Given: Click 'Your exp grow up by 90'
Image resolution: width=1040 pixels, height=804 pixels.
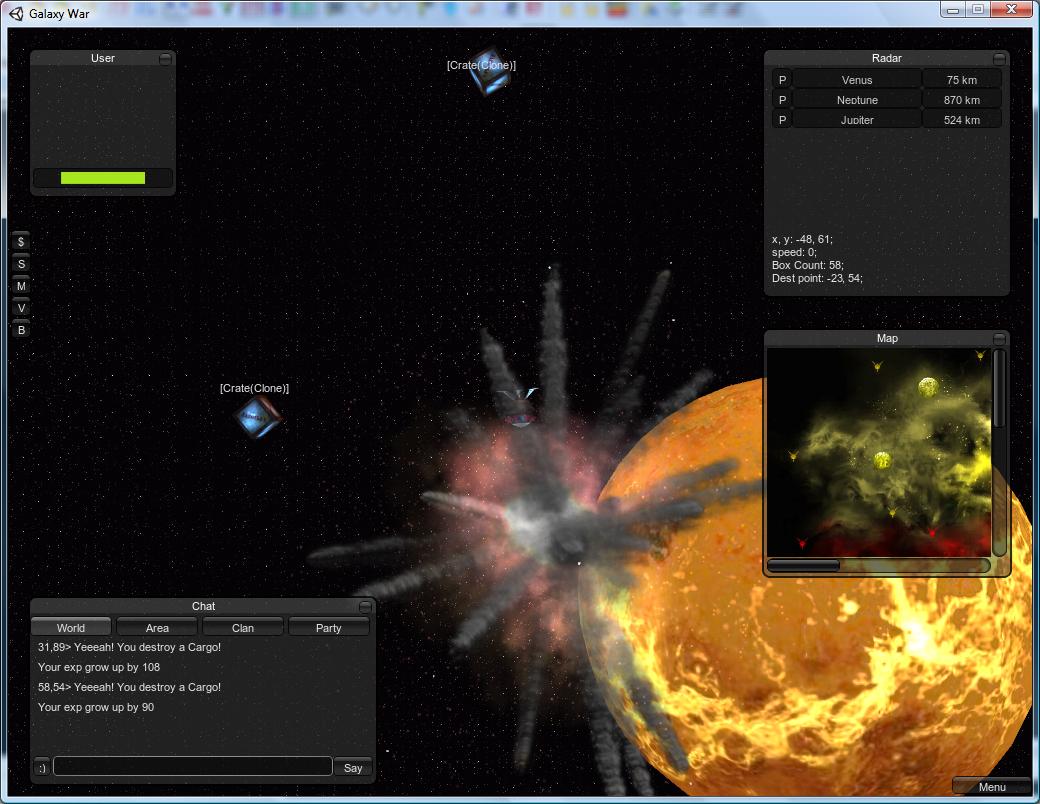Looking at the screenshot, I should pyautogui.click(x=96, y=707).
